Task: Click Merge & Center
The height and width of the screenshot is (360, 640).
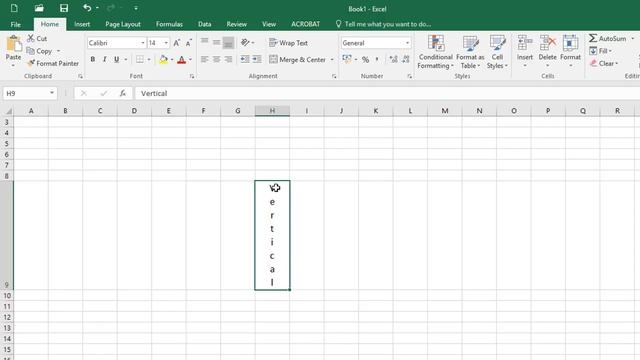Action: [298, 60]
